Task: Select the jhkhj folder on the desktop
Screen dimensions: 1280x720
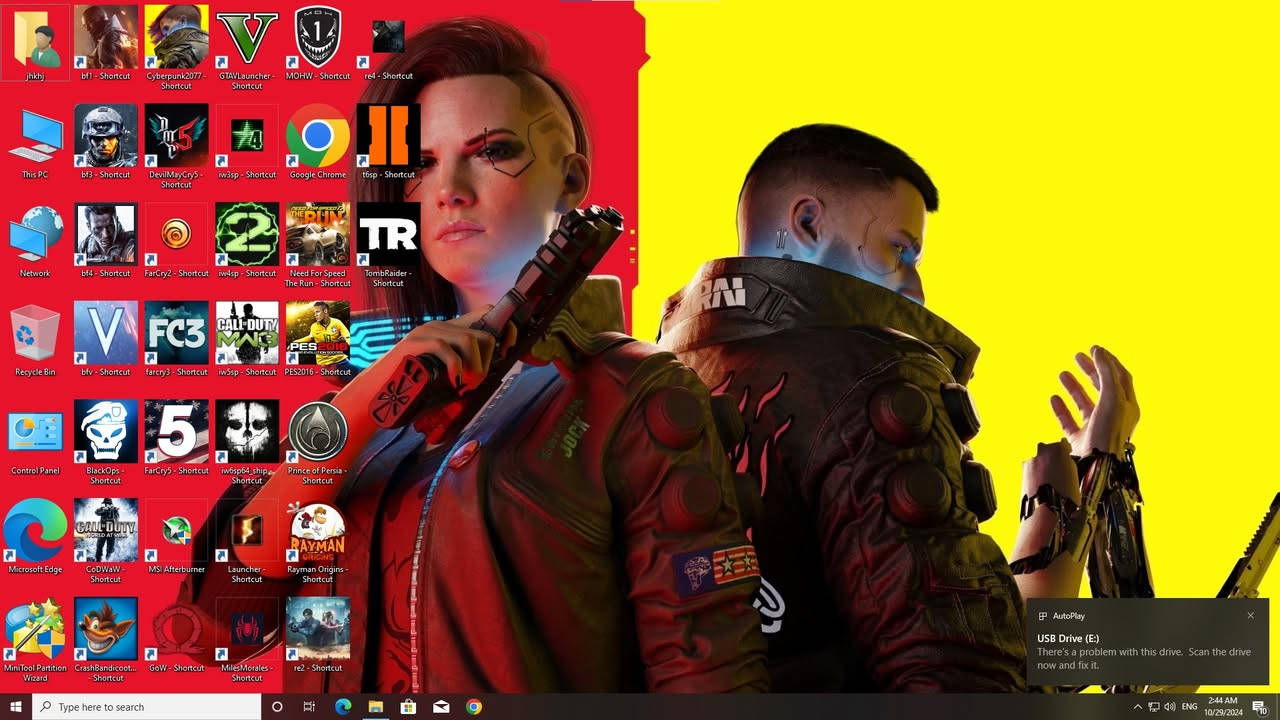Action: point(35,43)
